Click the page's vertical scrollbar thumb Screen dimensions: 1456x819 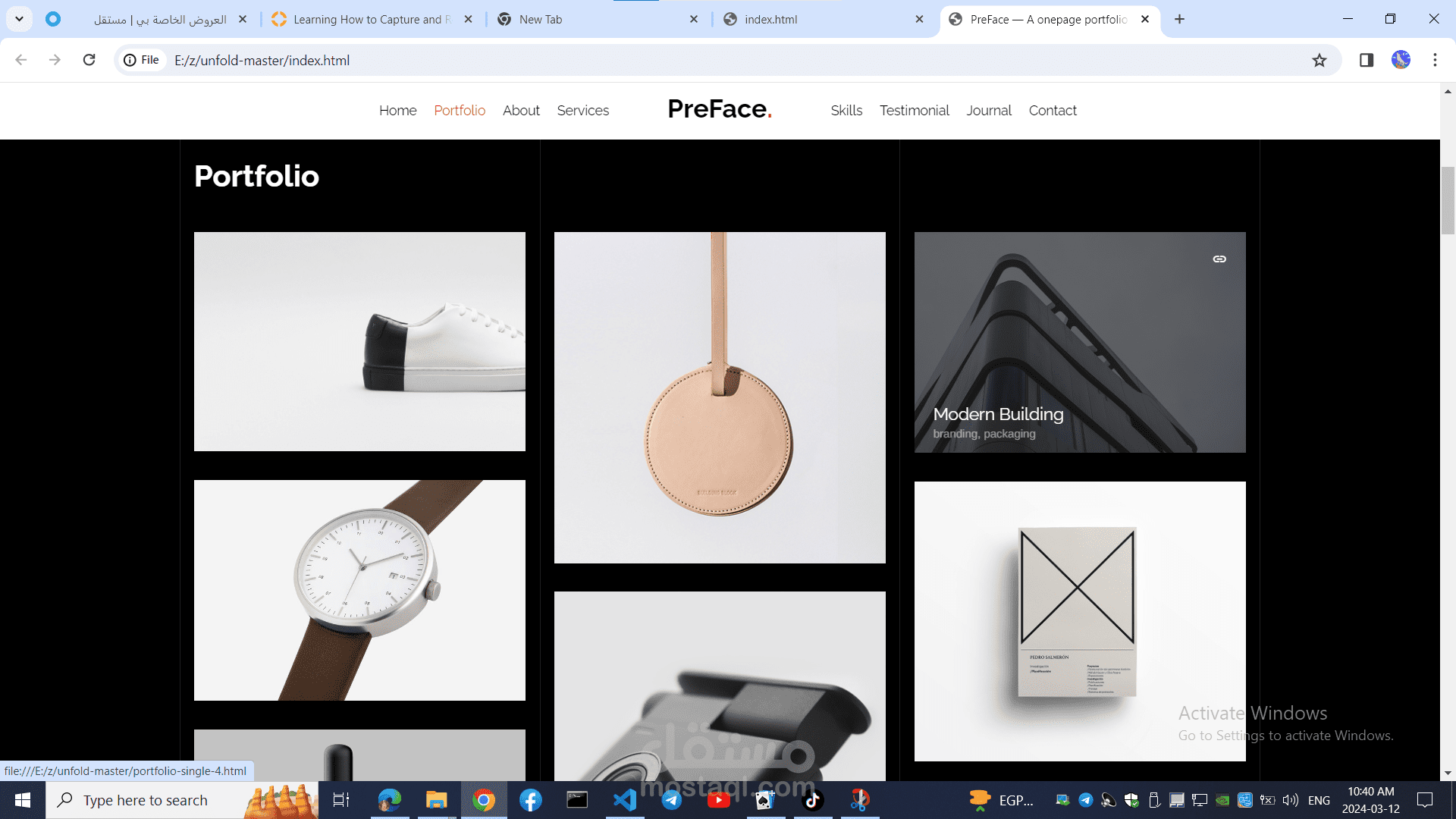(x=1448, y=201)
